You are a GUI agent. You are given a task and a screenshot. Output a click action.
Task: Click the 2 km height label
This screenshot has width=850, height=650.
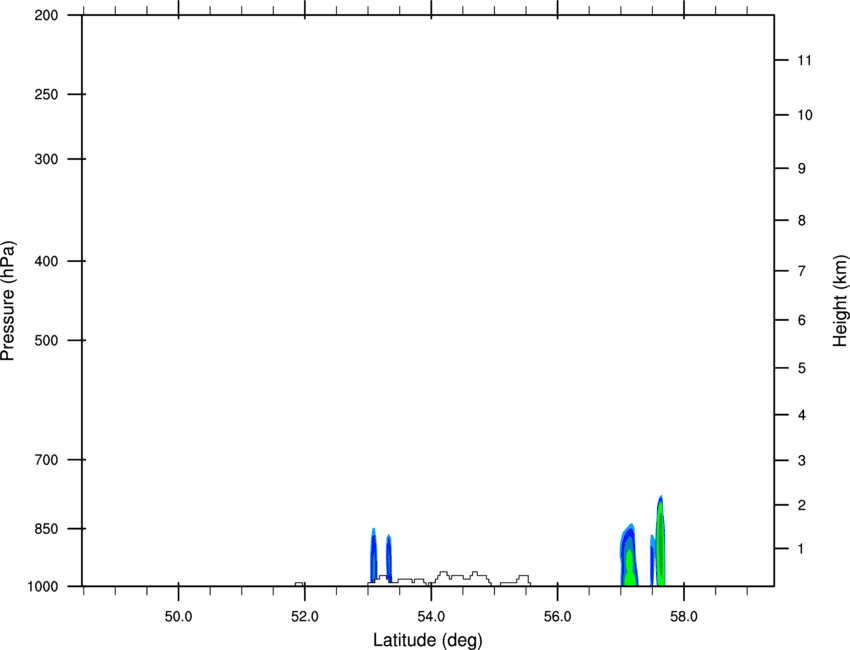(x=802, y=505)
